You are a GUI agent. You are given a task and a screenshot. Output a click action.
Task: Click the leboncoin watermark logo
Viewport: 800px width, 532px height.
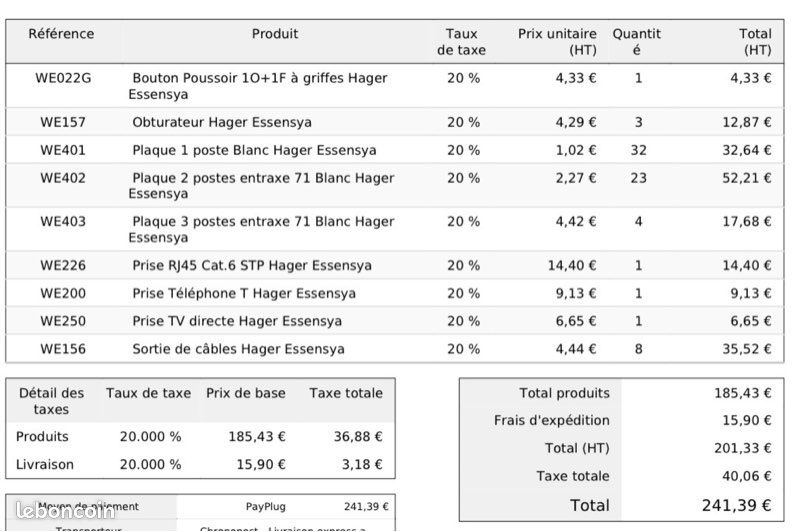click(65, 511)
